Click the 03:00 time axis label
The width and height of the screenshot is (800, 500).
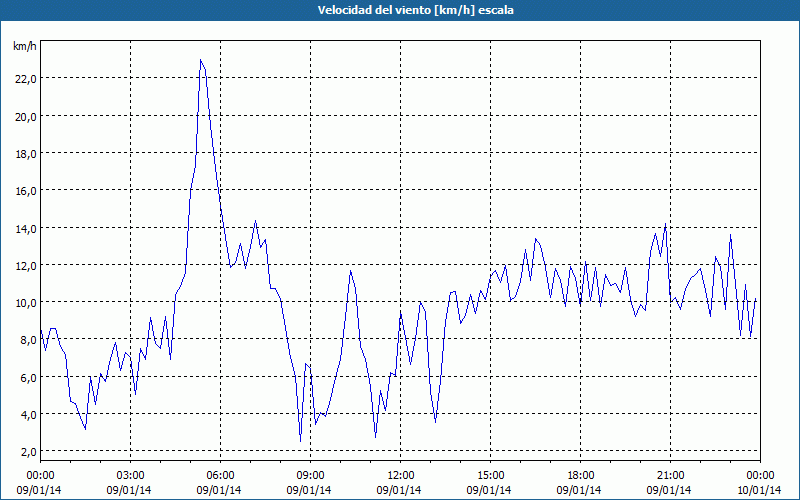click(130, 476)
